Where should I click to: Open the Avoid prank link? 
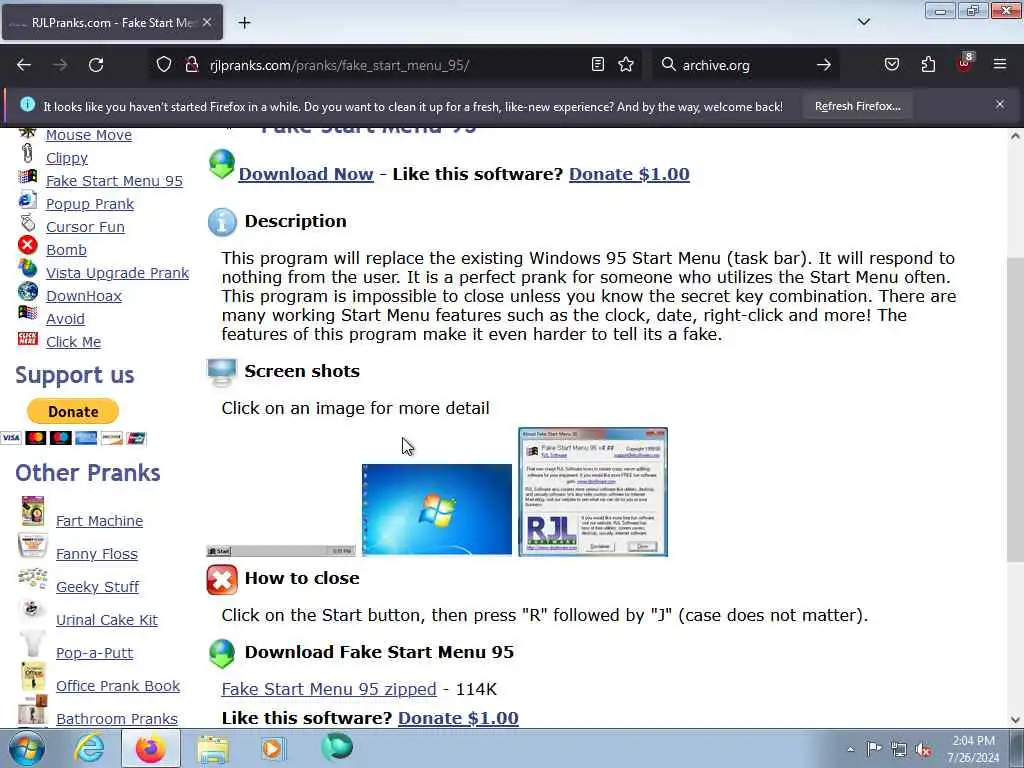click(x=65, y=319)
